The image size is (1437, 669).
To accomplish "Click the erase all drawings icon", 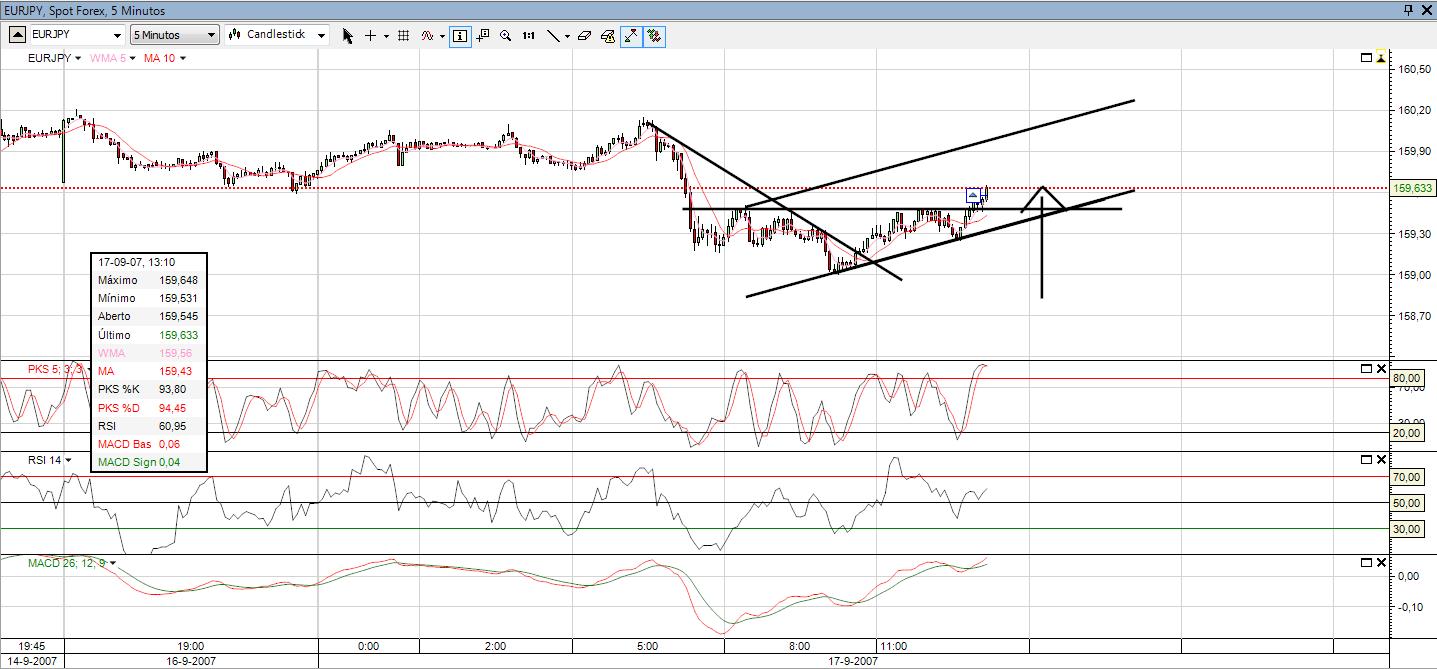I will (608, 35).
